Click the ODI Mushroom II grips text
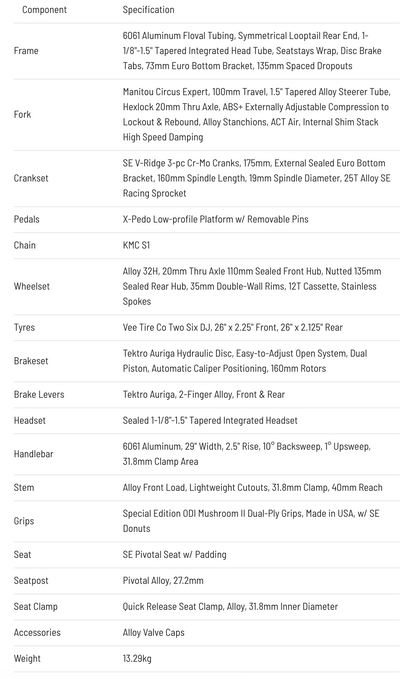 [x=251, y=521]
